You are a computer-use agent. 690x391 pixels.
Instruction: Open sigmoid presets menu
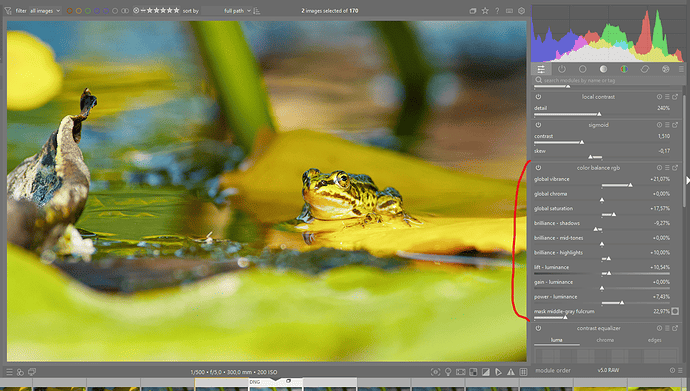pyautogui.click(x=667, y=125)
